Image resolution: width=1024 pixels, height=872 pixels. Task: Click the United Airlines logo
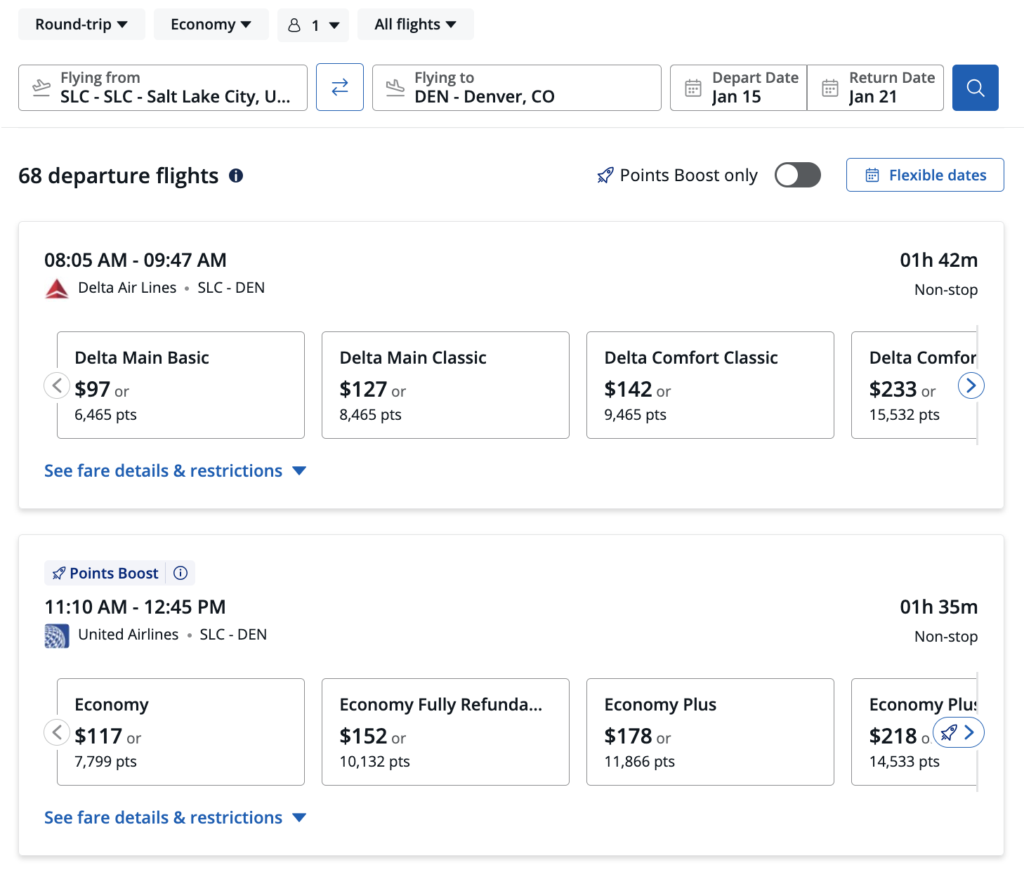(57, 635)
